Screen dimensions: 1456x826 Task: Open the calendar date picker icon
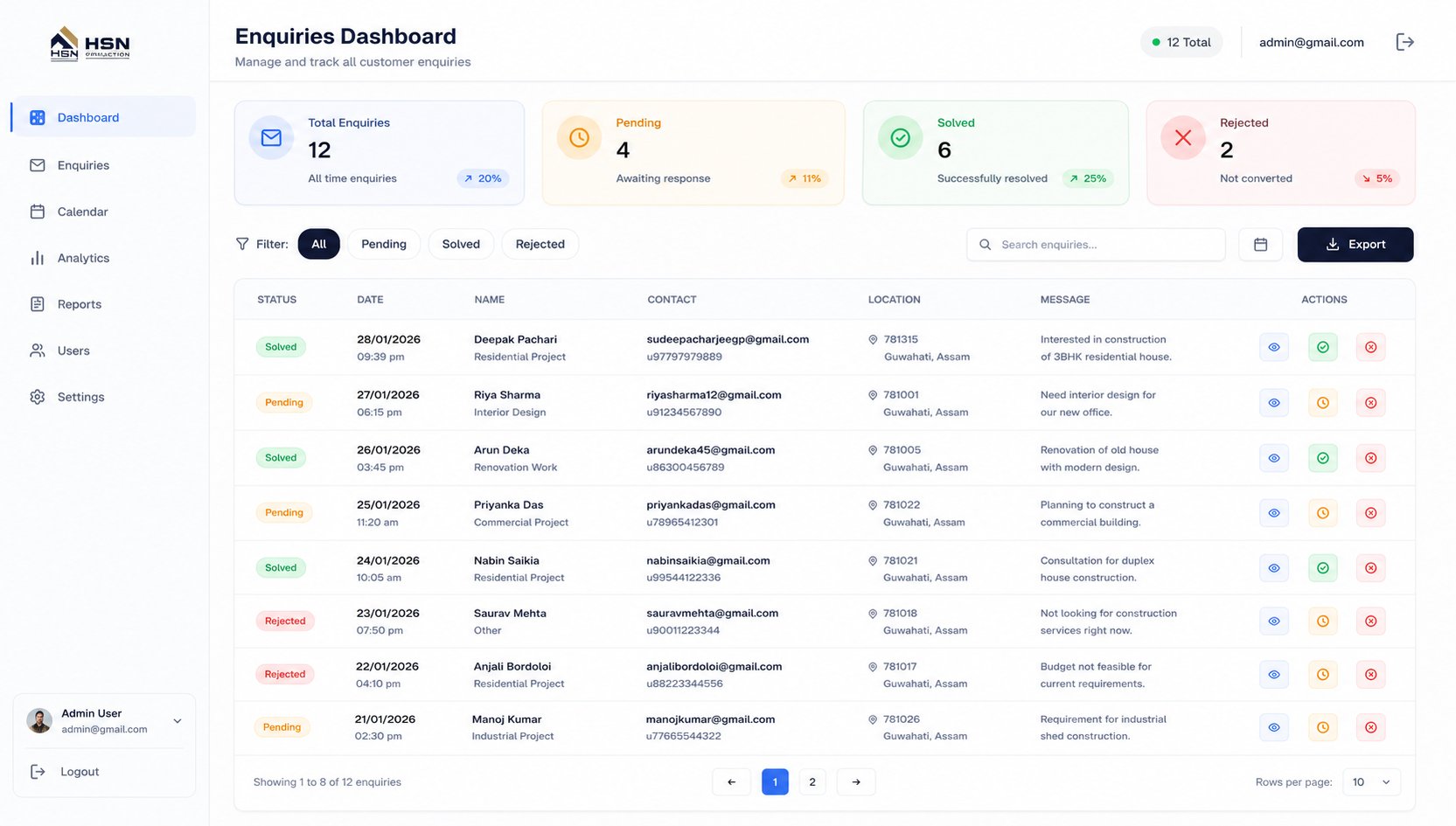coord(1260,245)
